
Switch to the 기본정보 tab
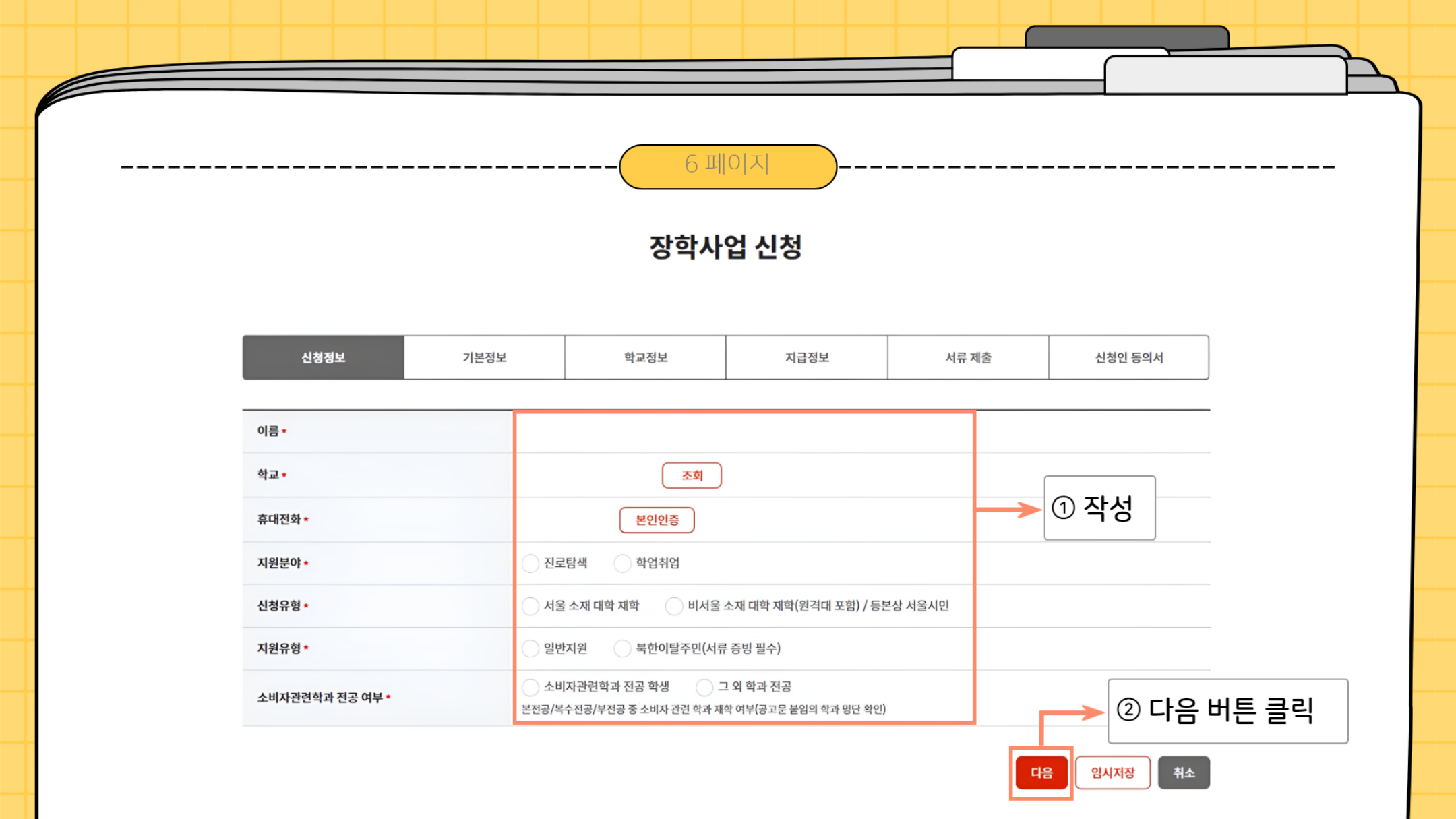click(x=484, y=357)
